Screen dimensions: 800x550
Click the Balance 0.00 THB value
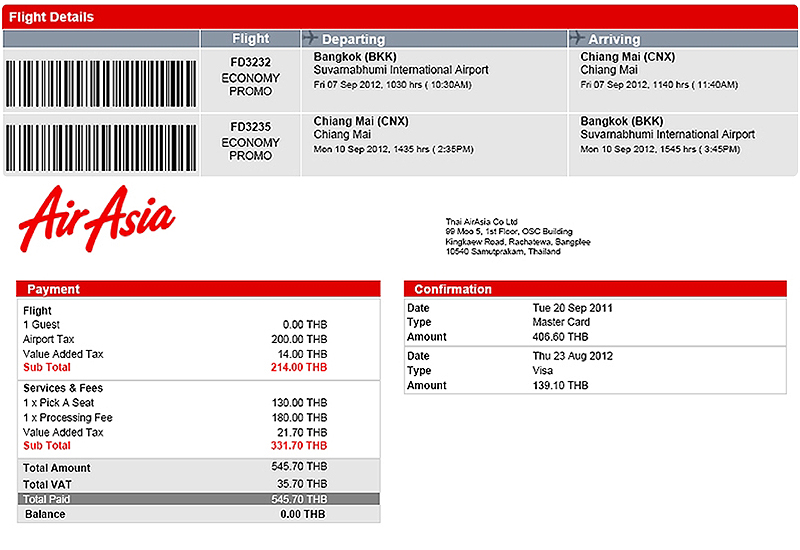click(x=303, y=514)
